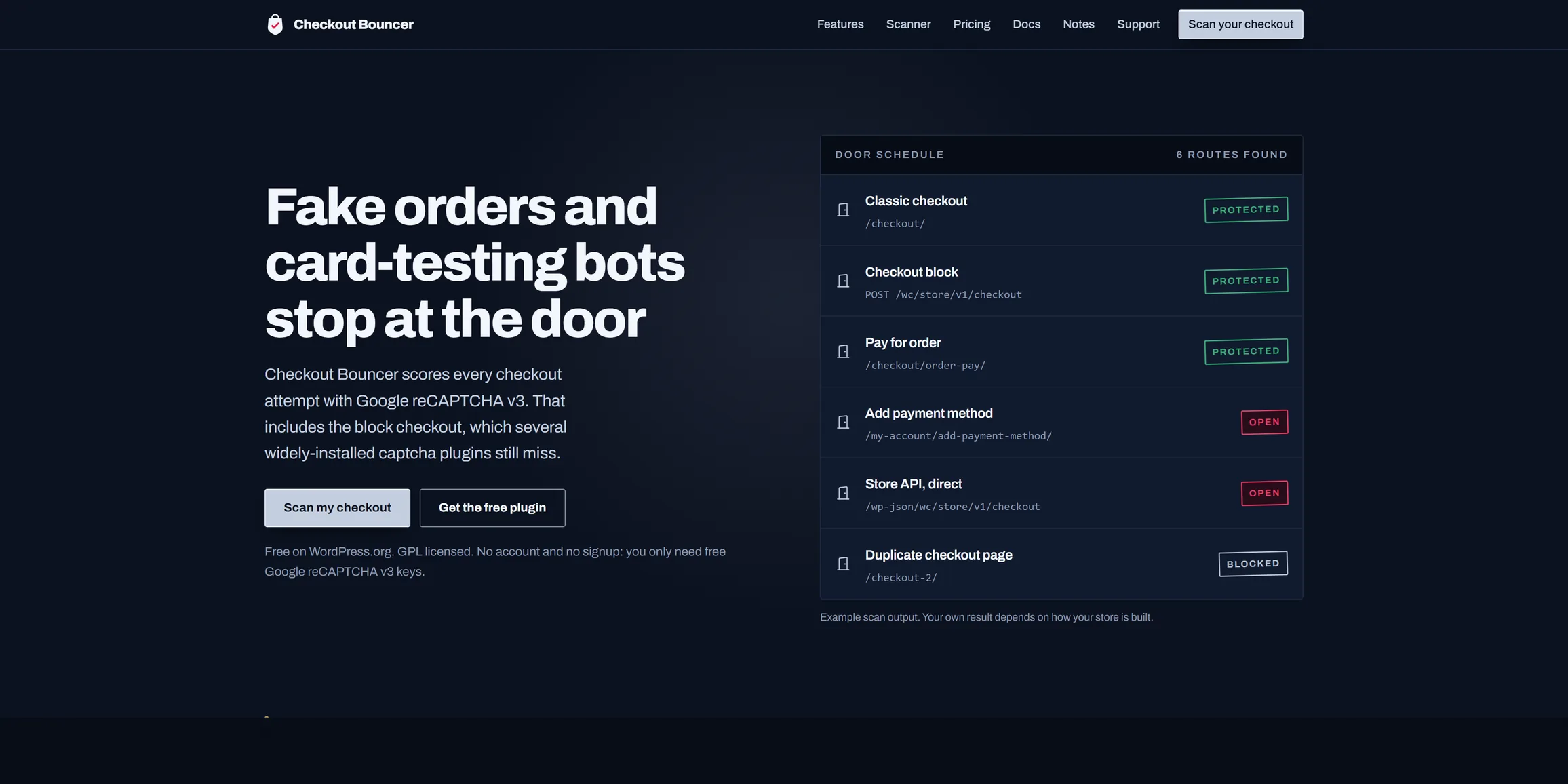Viewport: 1568px width, 784px height.
Task: Open the Features nav item
Action: pyautogui.click(x=840, y=24)
